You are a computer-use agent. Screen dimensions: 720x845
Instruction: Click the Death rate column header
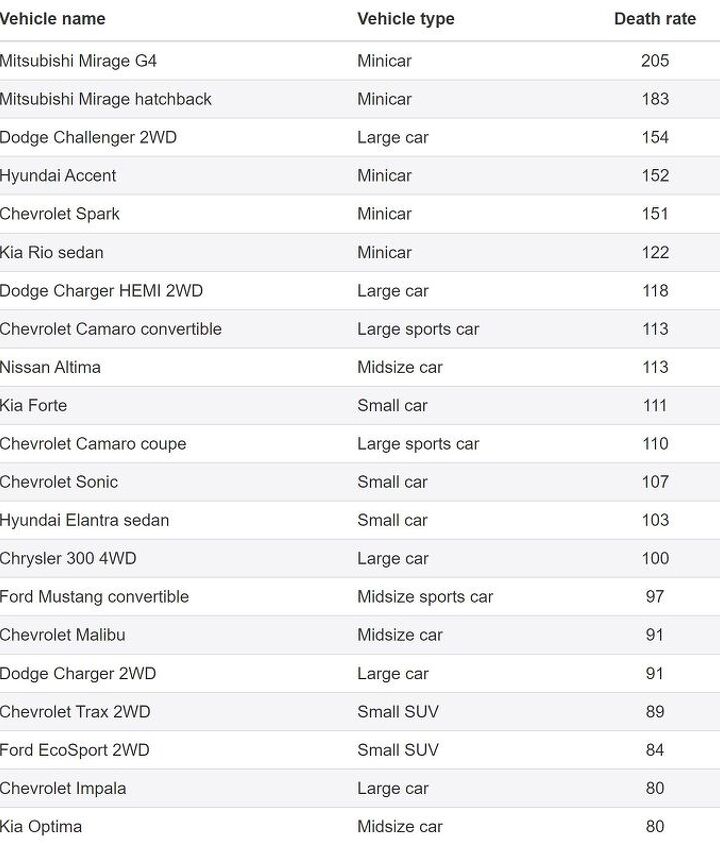654,19
